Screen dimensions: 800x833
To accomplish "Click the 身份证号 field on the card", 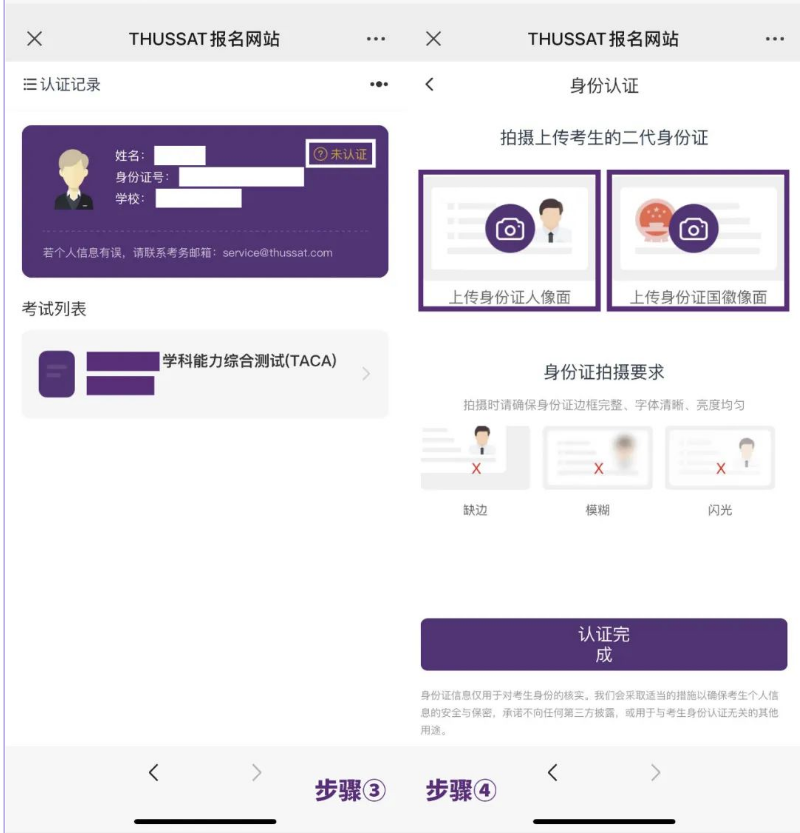I will [x=241, y=177].
